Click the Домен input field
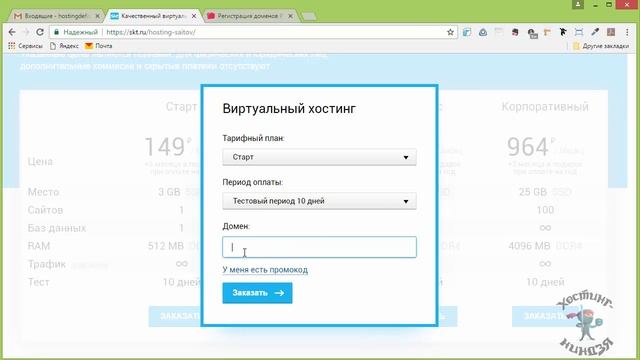 point(319,247)
